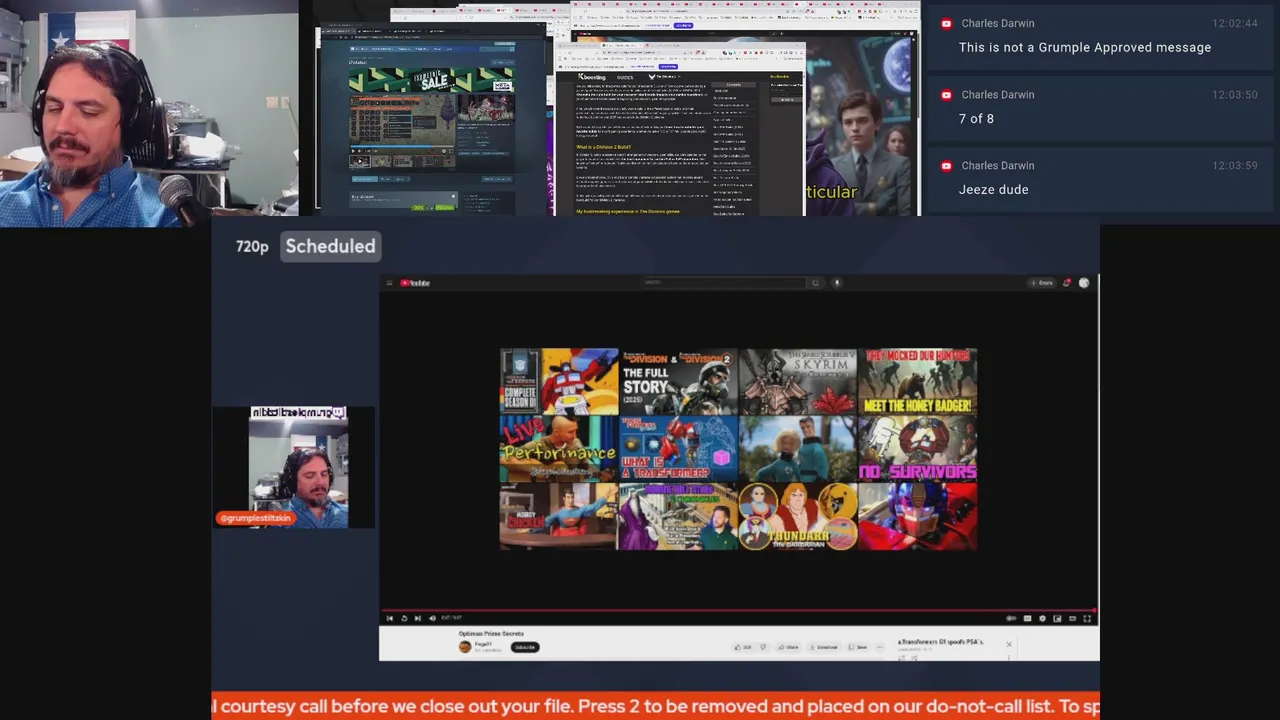Click YouTube icon beside the 12:03:59 chat message
This screenshot has width=1280, height=720.
(946, 165)
